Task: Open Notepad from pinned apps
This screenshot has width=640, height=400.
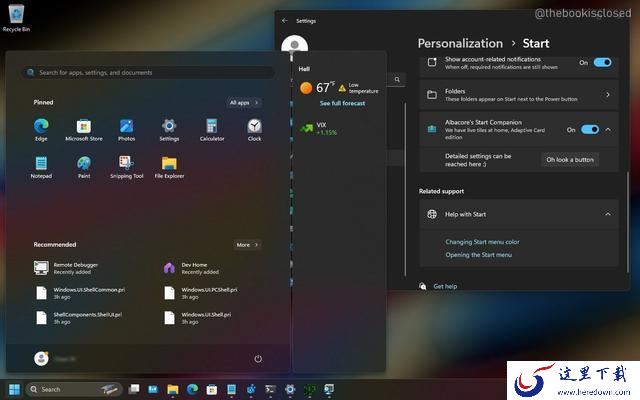Action: click(x=41, y=167)
